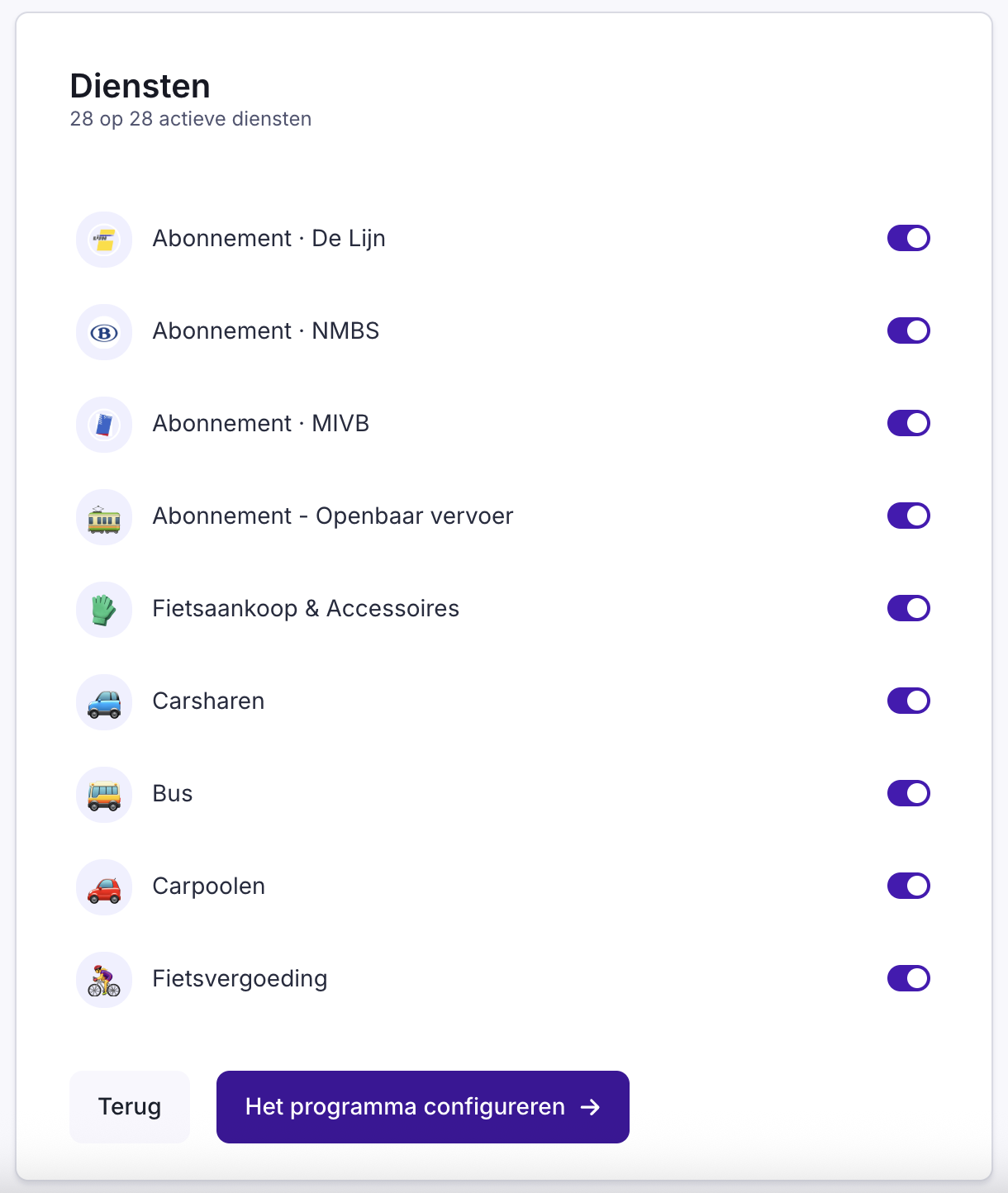
Task: Switch off Abonnement Openbaar vervoer
Action: [x=908, y=516]
